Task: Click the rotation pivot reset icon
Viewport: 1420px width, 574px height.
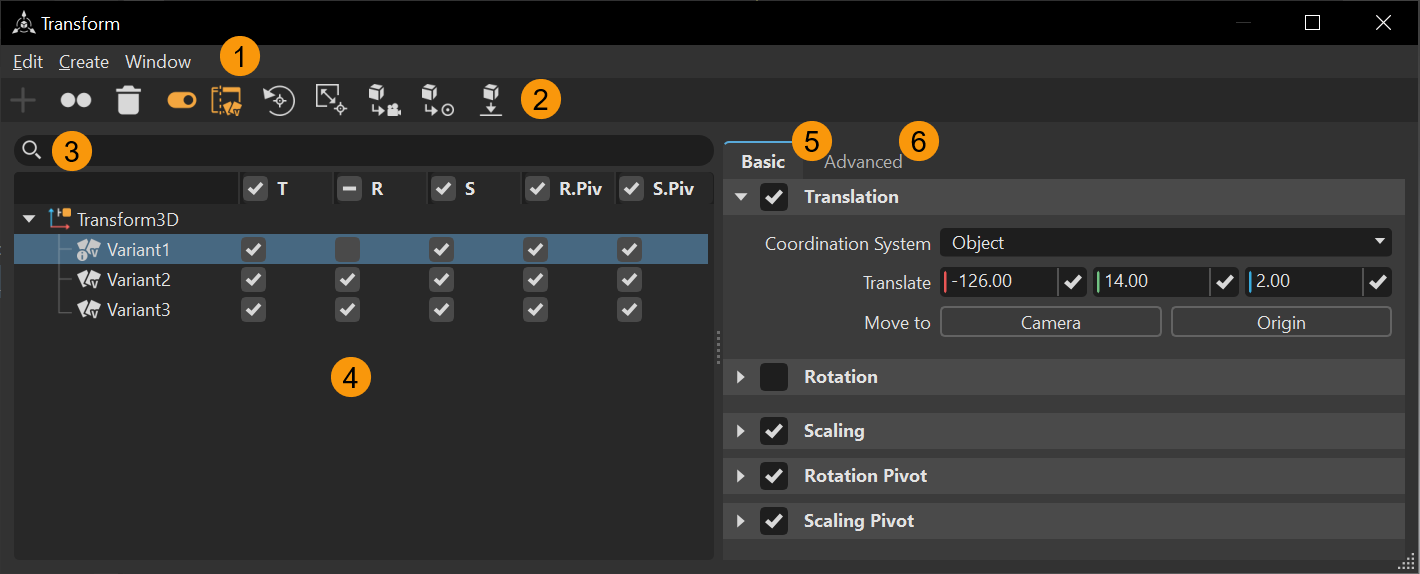Action: click(279, 100)
